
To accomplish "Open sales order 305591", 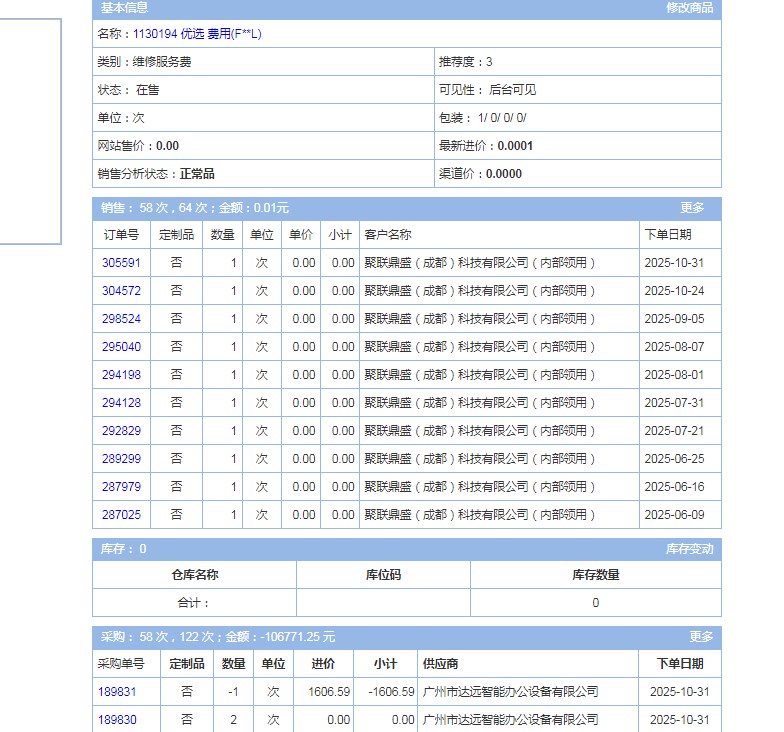I will tap(121, 263).
